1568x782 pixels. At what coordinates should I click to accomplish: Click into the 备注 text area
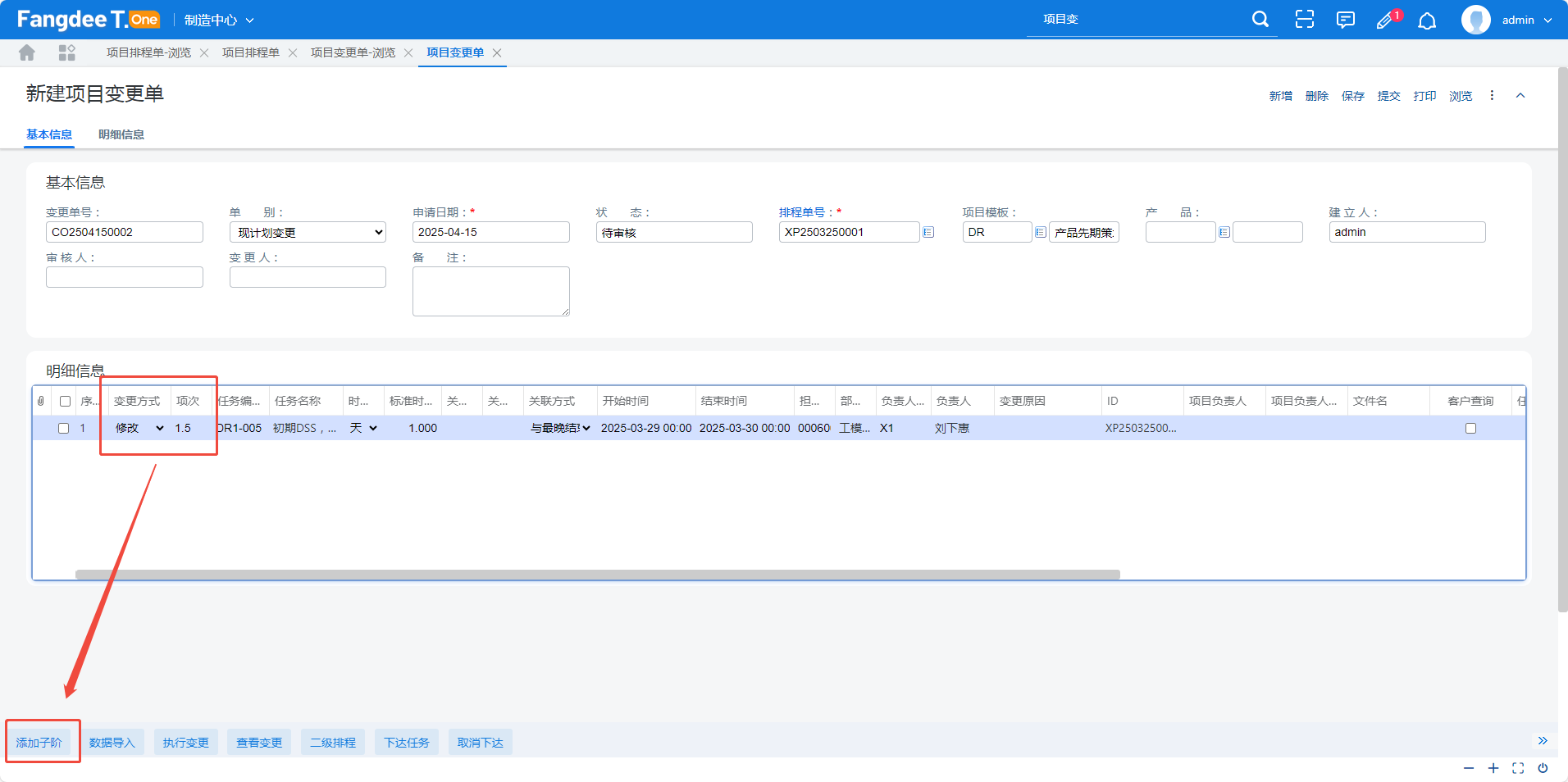[490, 291]
